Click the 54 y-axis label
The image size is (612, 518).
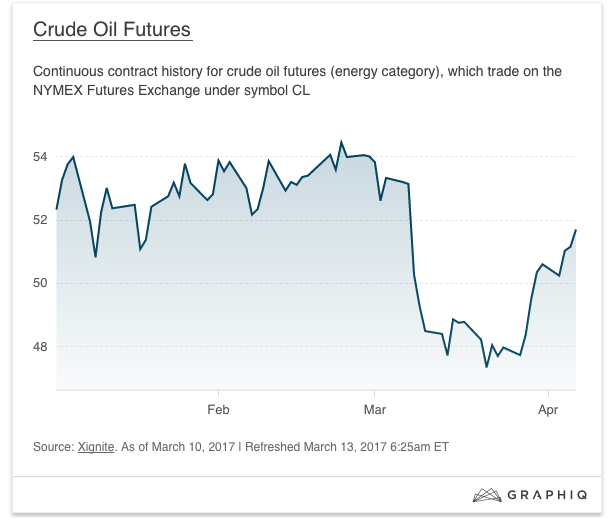(40, 156)
